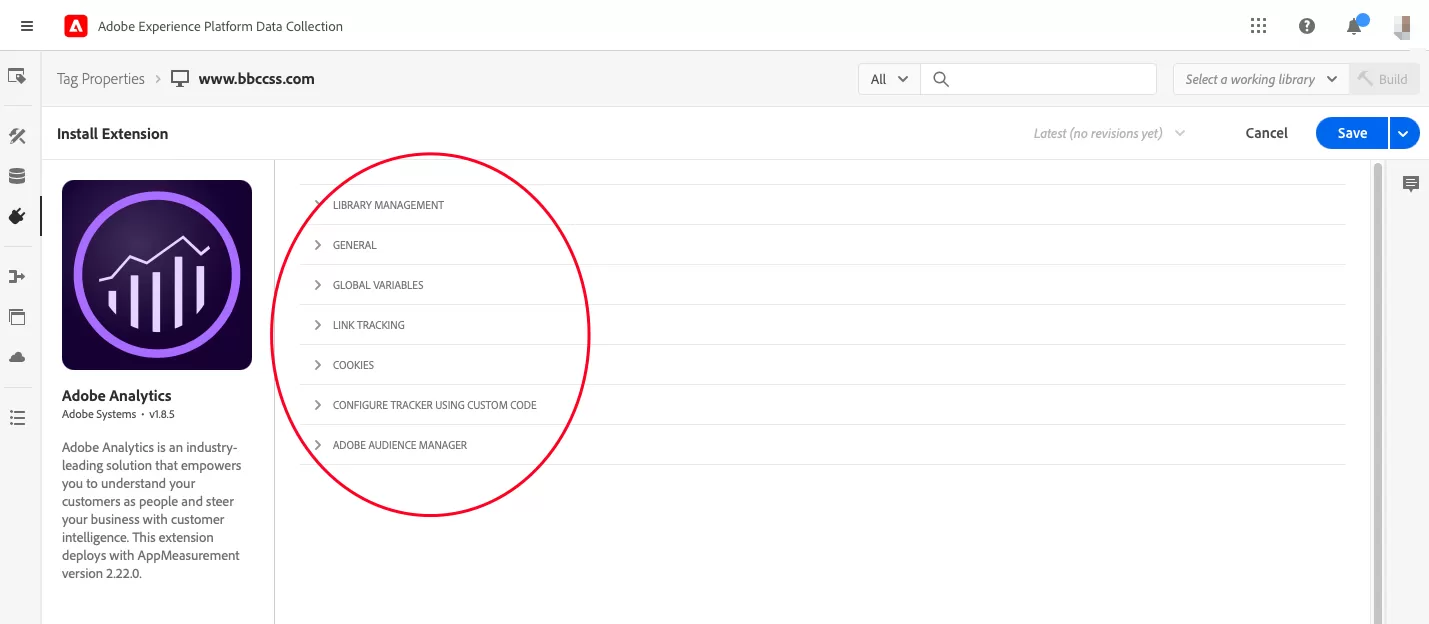Open the help question mark icon
Screen dimensions: 1429x624
click(1307, 26)
